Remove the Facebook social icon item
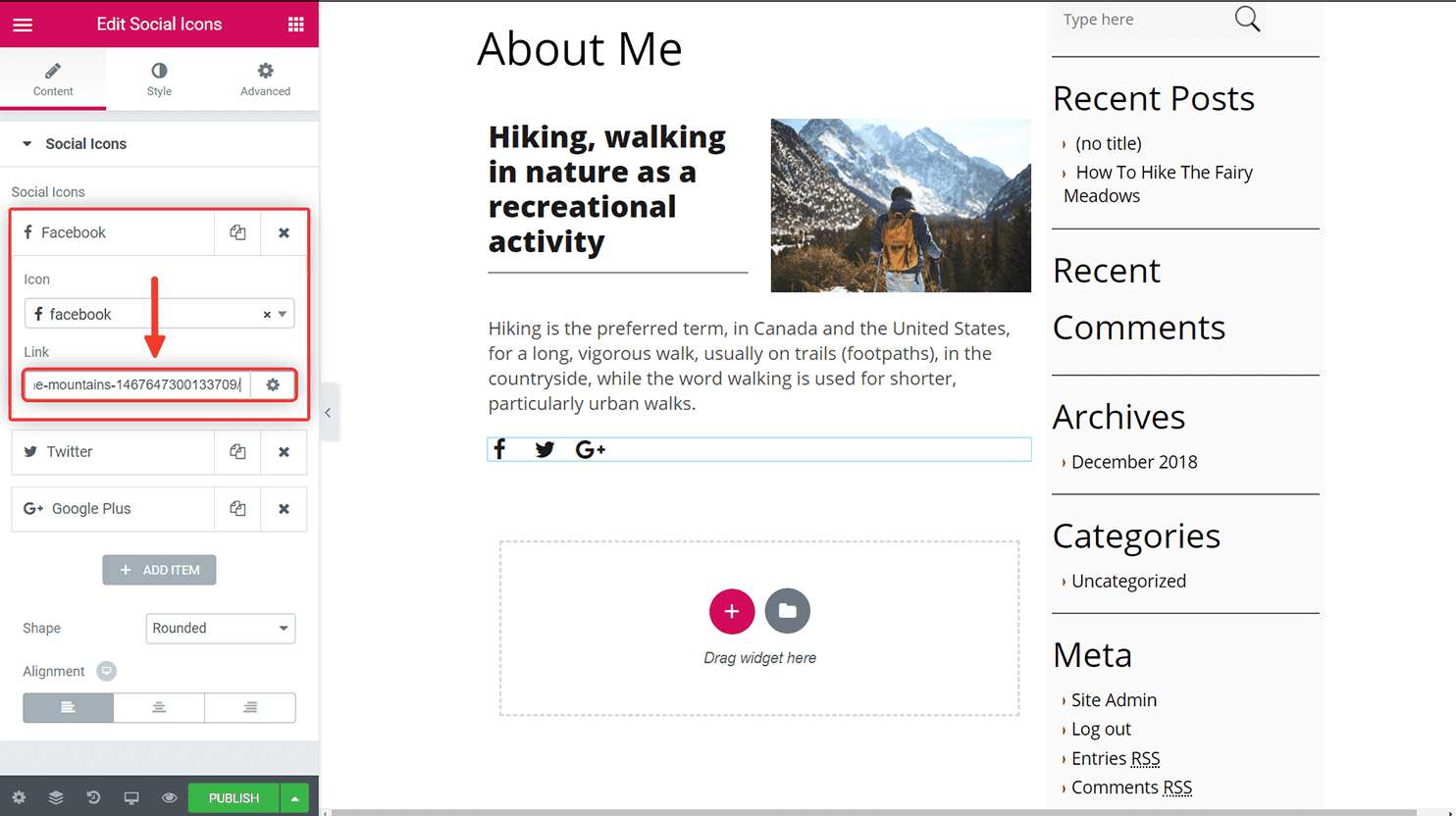 pyautogui.click(x=284, y=232)
